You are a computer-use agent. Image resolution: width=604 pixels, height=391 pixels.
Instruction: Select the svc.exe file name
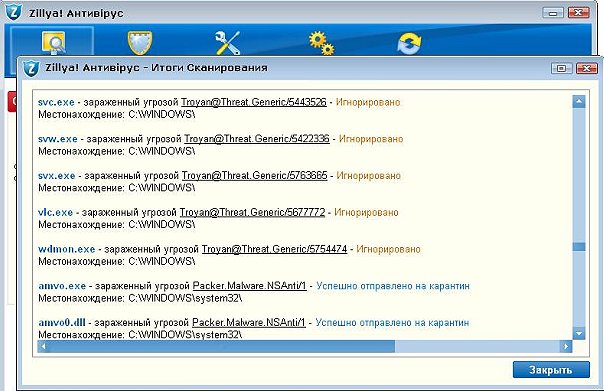(56, 102)
